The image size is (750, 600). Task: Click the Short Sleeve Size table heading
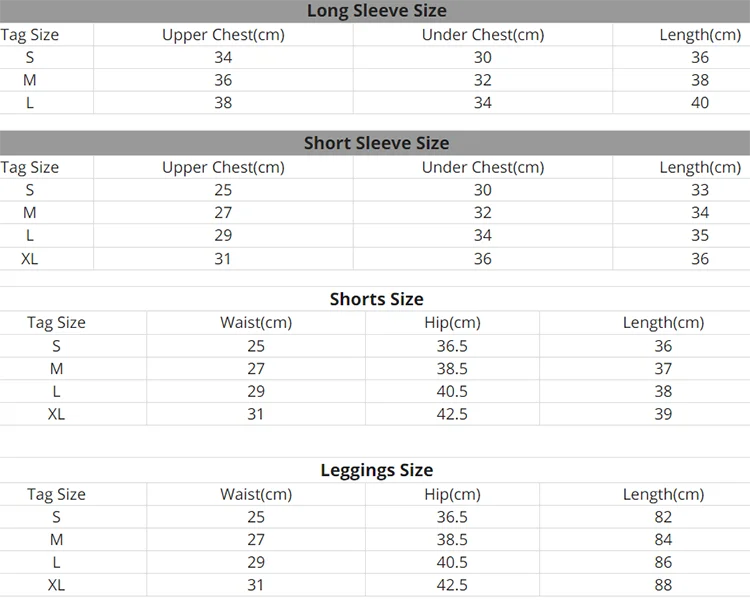tap(376, 143)
